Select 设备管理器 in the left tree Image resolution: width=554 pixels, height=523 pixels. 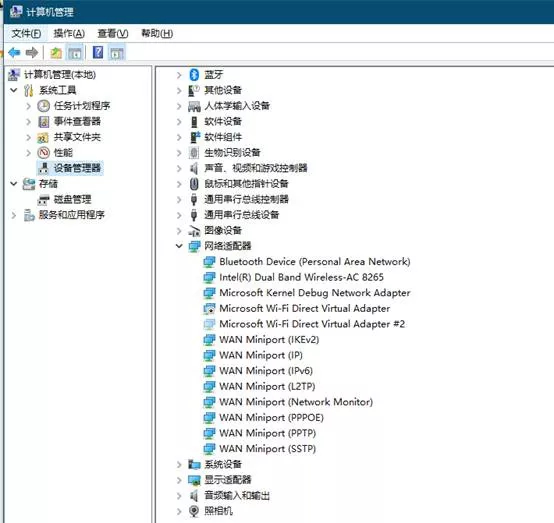coord(77,168)
